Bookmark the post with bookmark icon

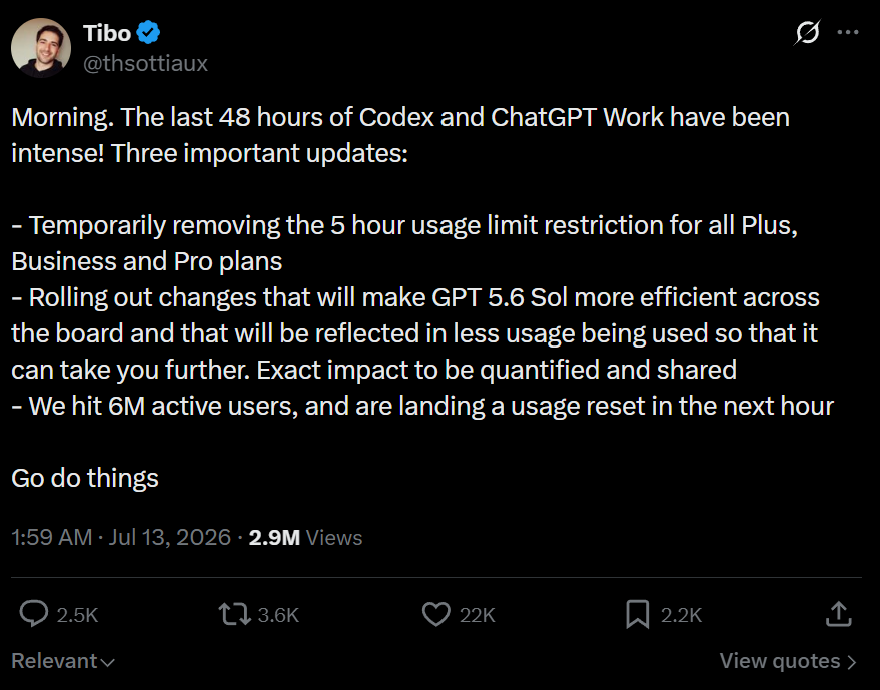coord(638,614)
